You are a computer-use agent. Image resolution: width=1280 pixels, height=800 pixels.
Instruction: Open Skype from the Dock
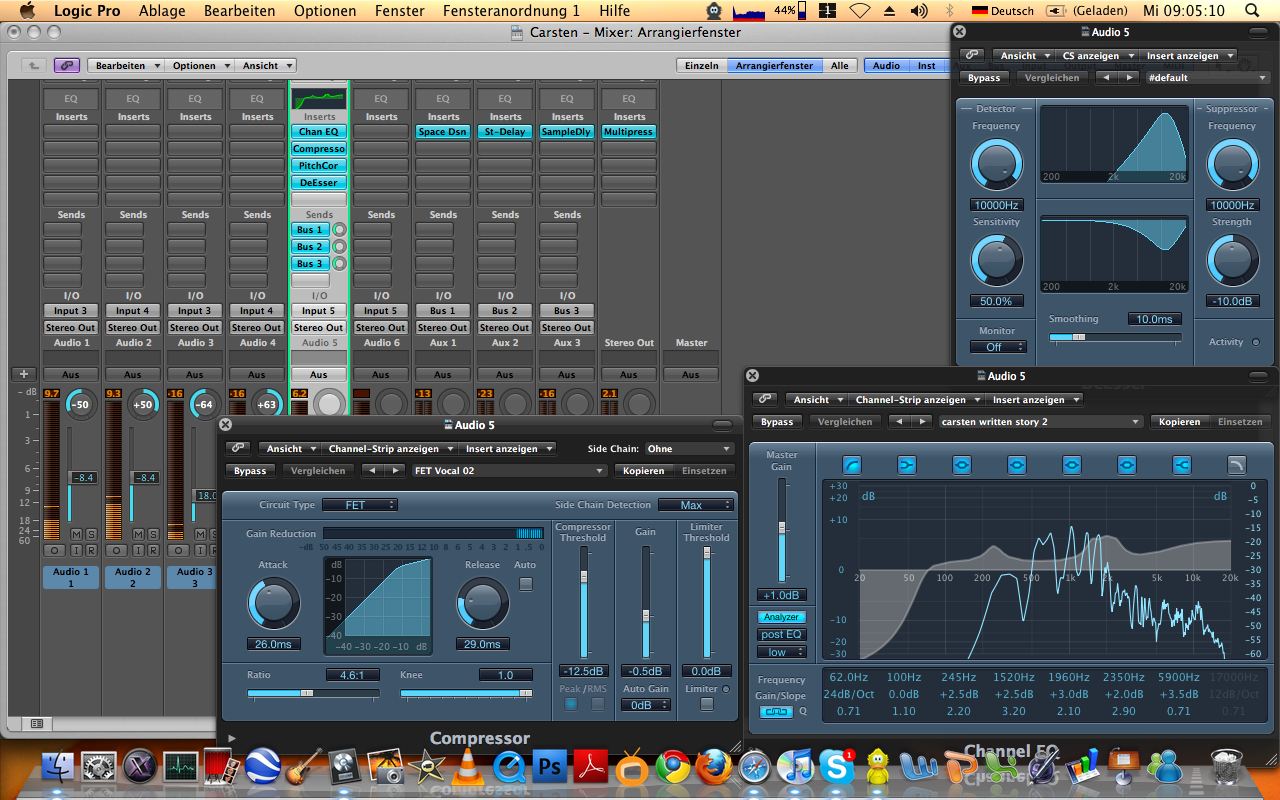pos(836,767)
